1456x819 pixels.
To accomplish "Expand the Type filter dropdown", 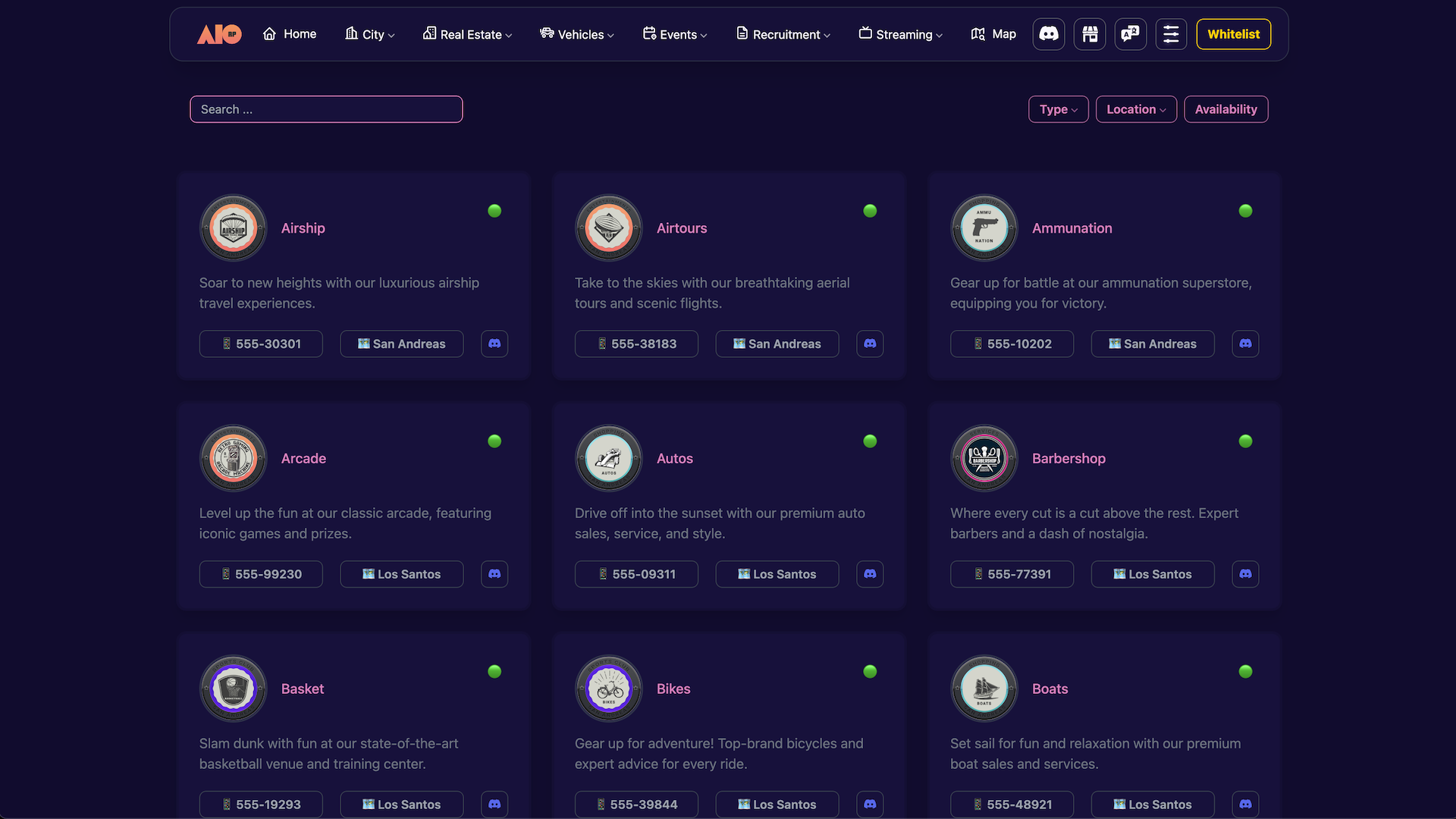I will (1058, 109).
